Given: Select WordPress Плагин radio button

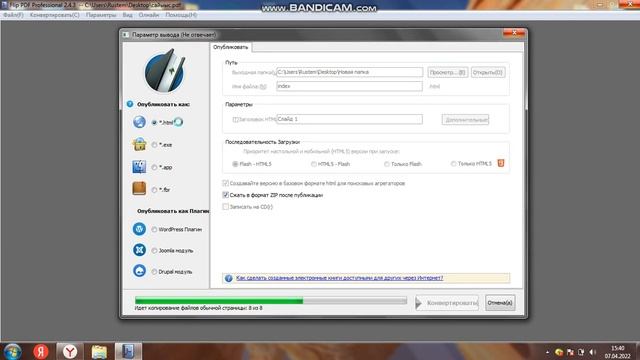Looking at the screenshot, I should [154, 230].
